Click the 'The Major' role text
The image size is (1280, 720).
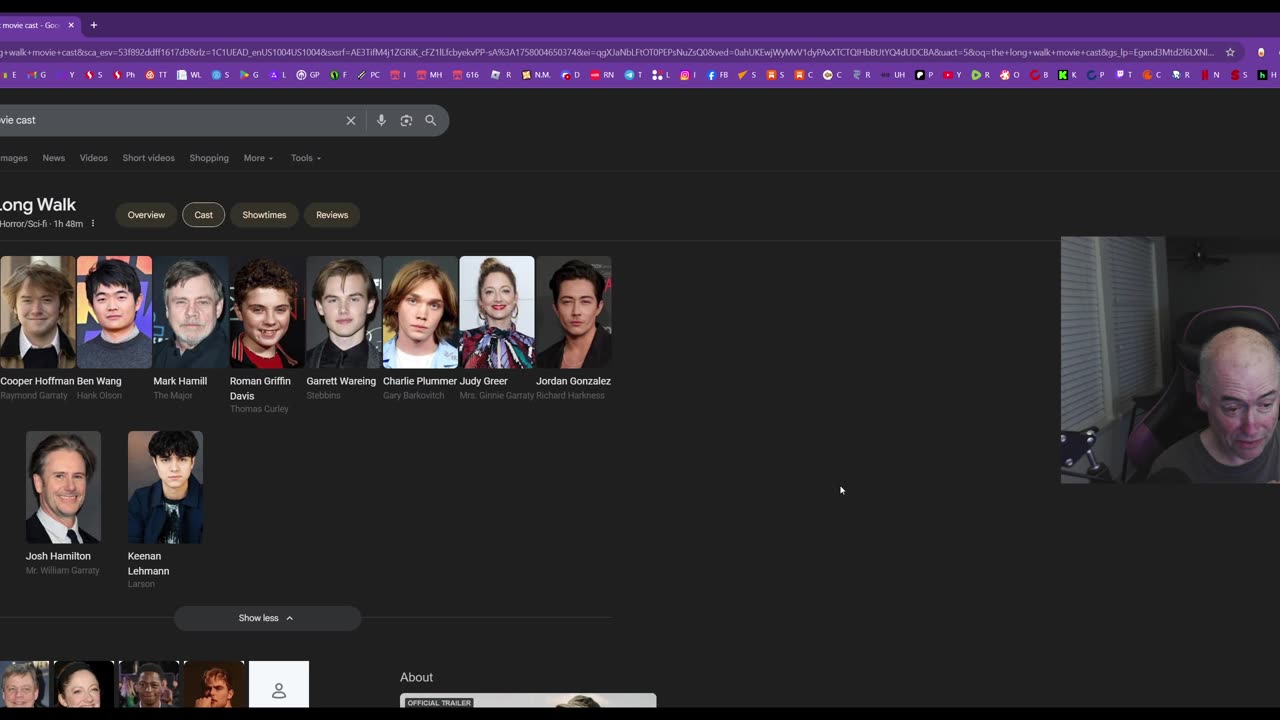(x=173, y=395)
